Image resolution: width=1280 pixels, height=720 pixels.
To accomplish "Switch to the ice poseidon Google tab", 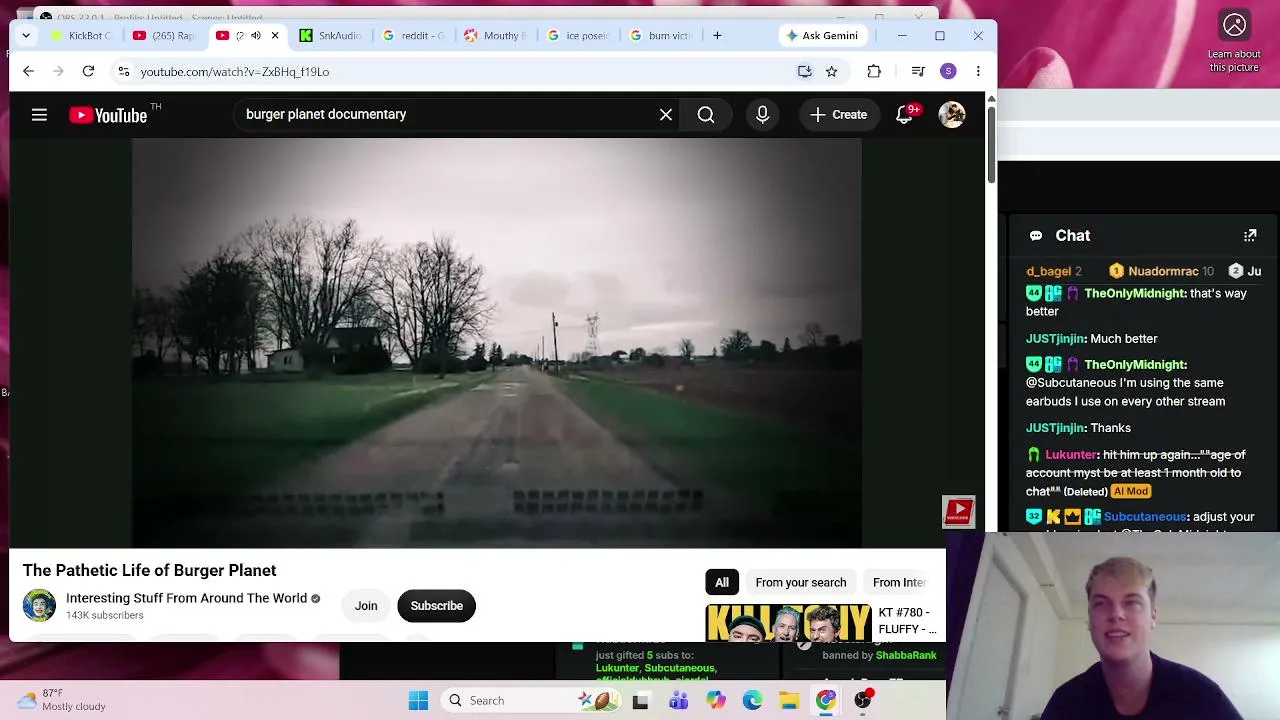I will pos(580,35).
